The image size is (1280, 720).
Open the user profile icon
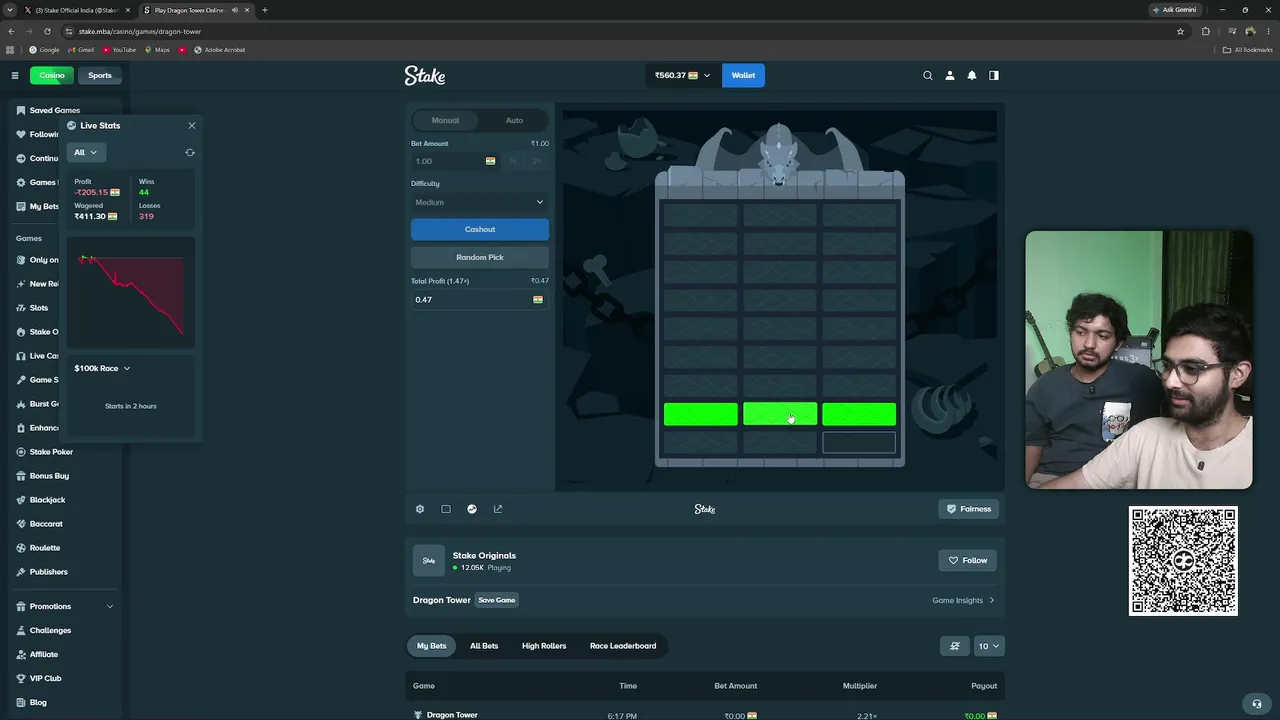(x=950, y=75)
